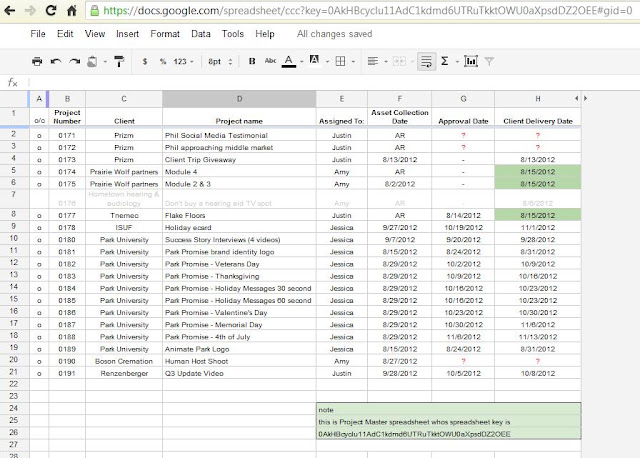Open the functions dropdown arrow

point(458,62)
